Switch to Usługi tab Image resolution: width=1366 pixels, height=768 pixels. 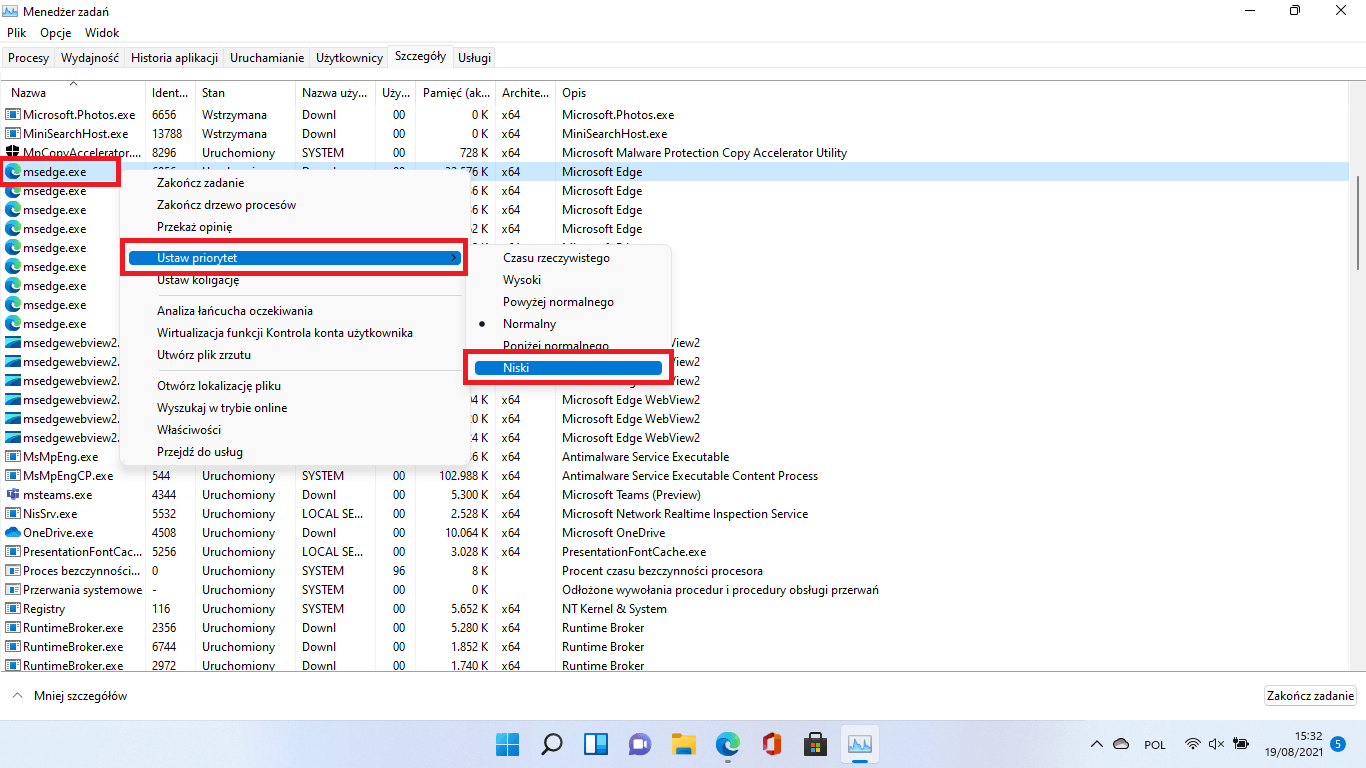coord(474,58)
